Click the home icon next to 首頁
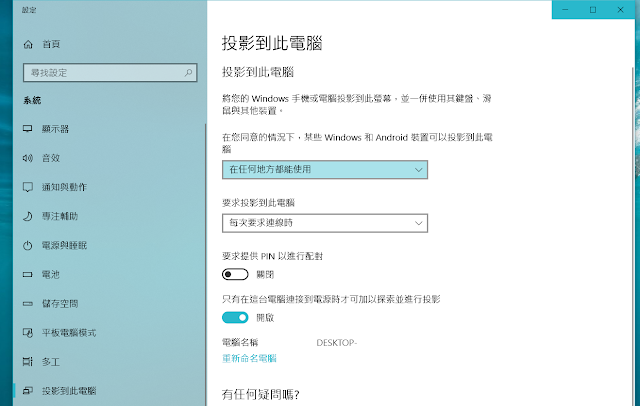Screen dimensions: 640x406 coord(28,44)
